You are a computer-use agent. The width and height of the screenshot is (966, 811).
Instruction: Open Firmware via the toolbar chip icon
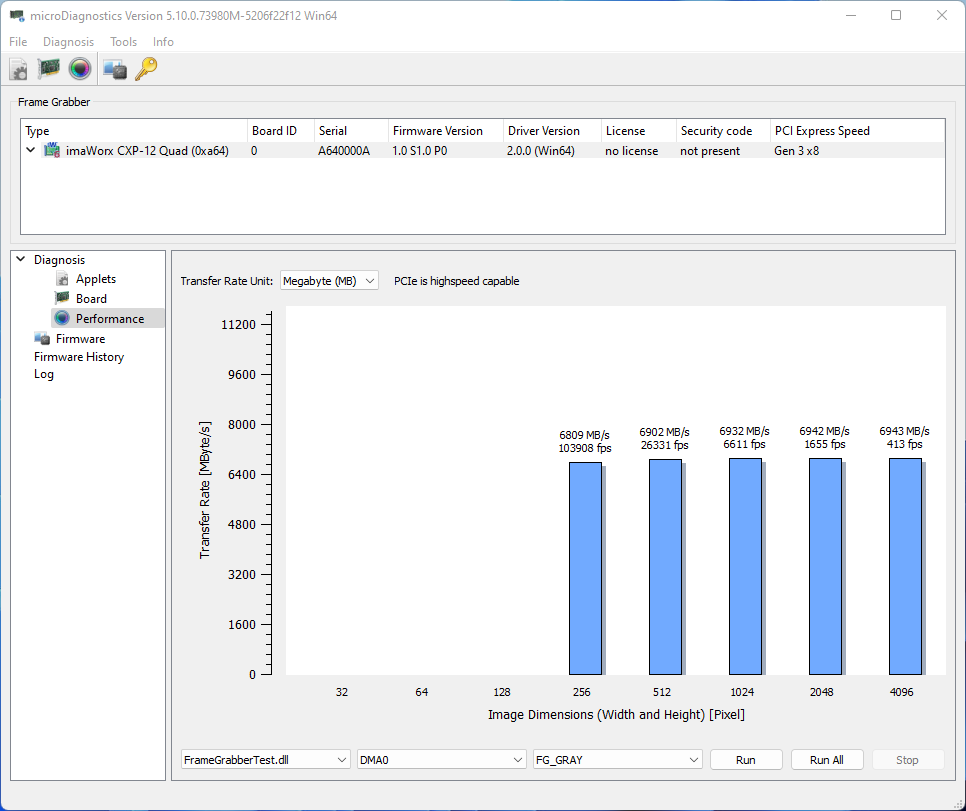click(115, 69)
